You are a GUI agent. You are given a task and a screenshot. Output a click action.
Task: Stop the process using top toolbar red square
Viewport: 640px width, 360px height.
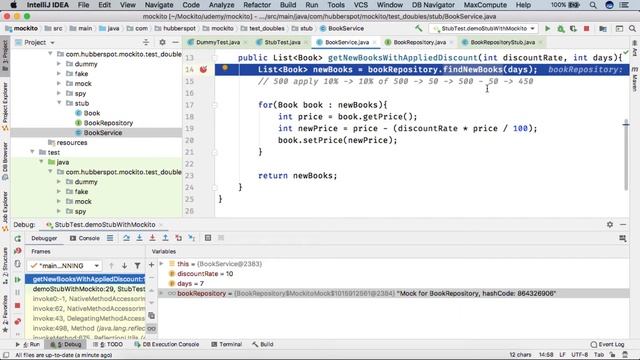587,29
